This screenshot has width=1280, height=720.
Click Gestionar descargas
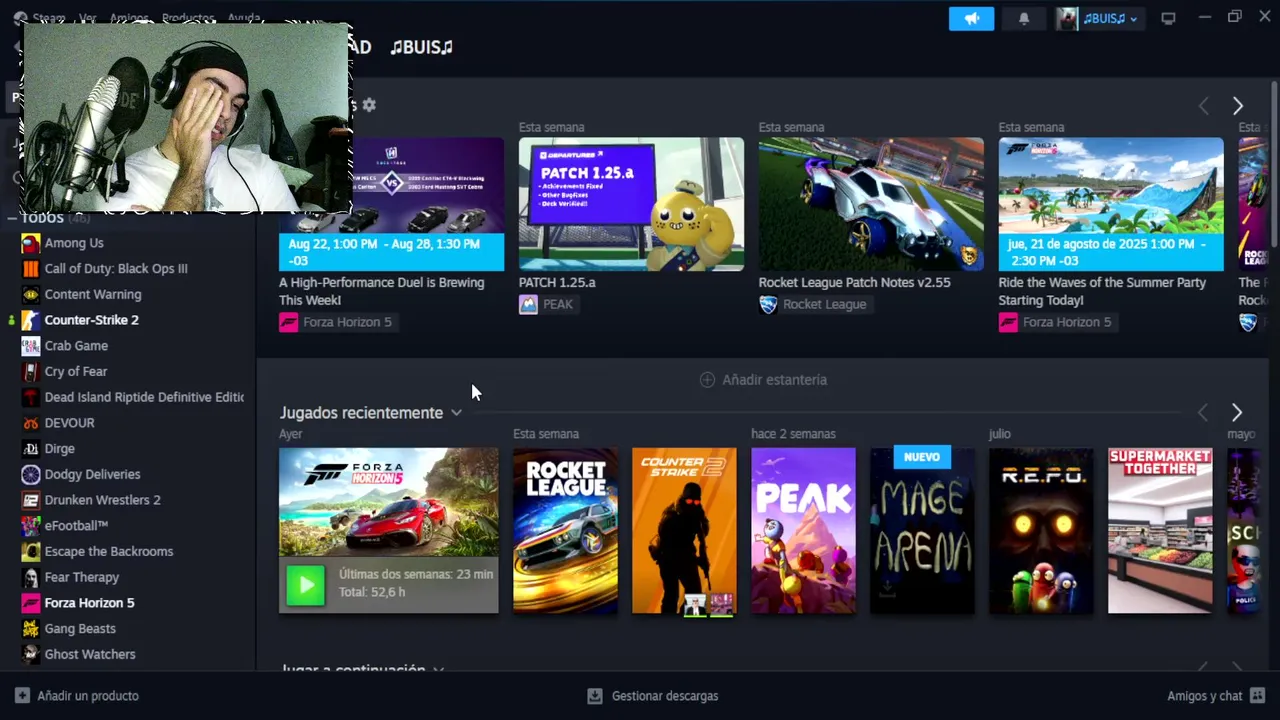pos(665,695)
